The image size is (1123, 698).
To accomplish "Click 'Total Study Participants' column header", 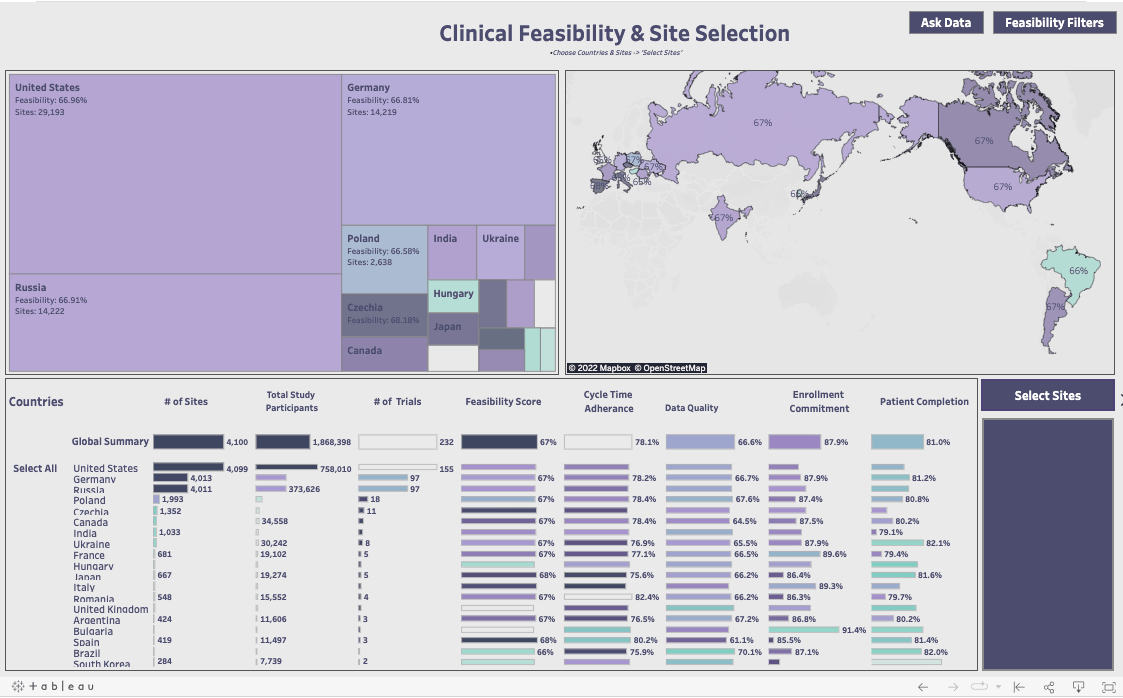I will 291,401.
